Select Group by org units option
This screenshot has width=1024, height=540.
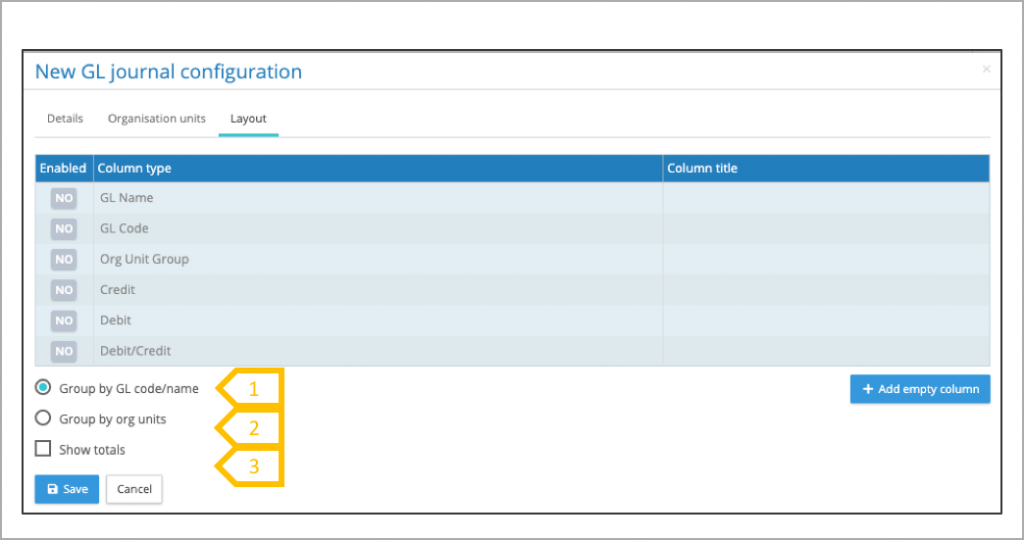point(43,419)
